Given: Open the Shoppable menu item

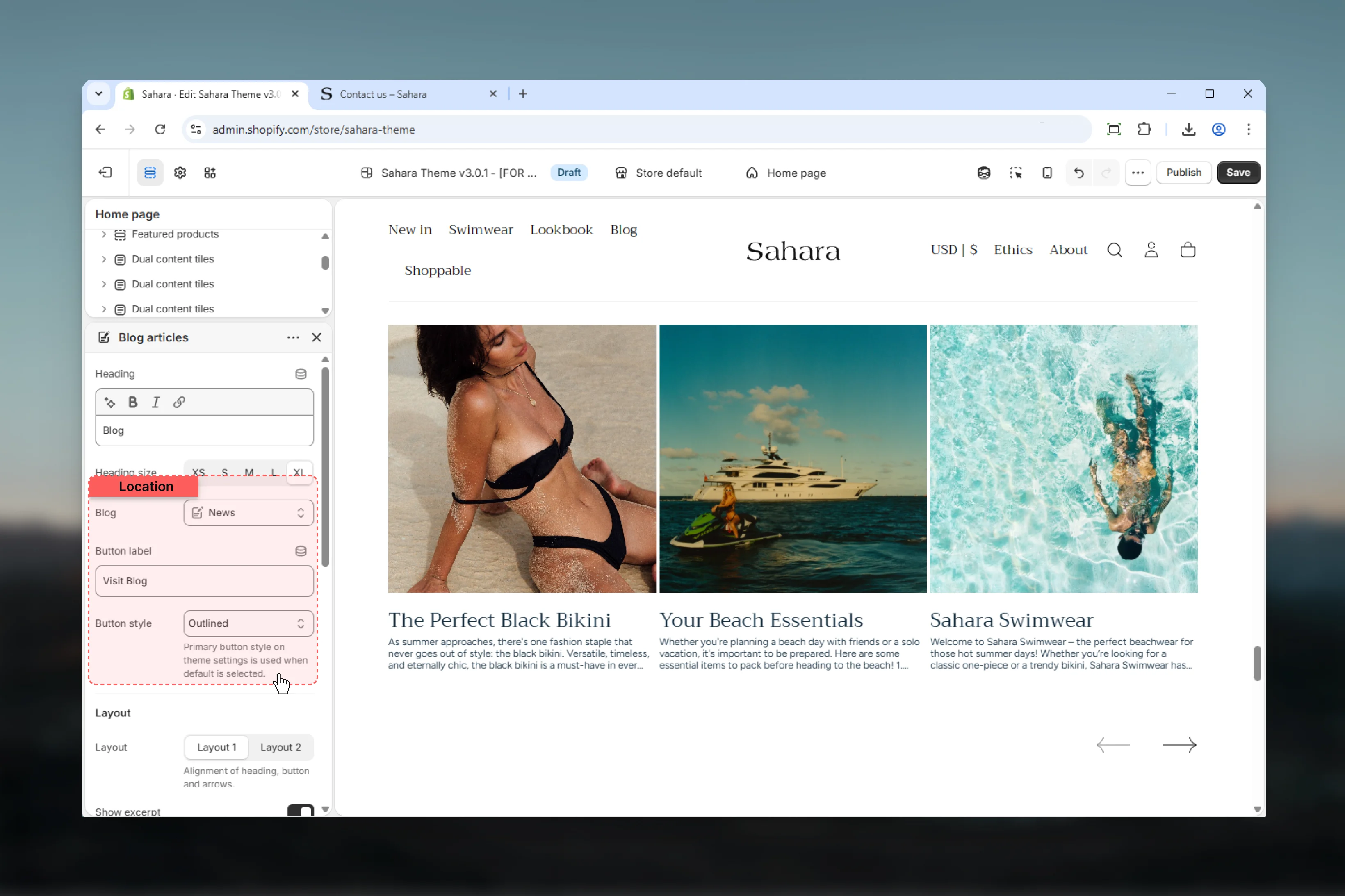Looking at the screenshot, I should (438, 270).
